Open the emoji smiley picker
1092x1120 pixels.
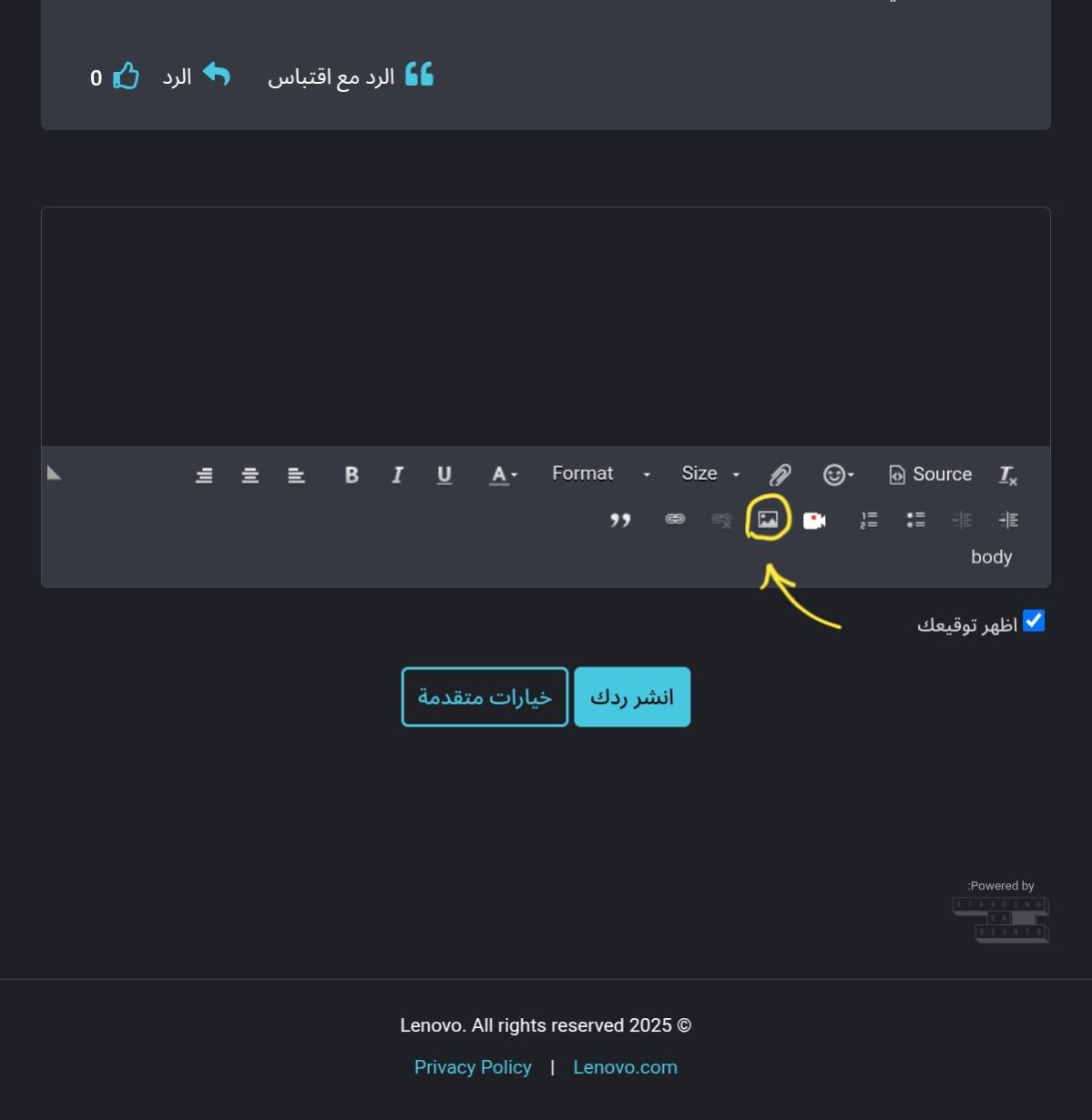[x=832, y=473]
